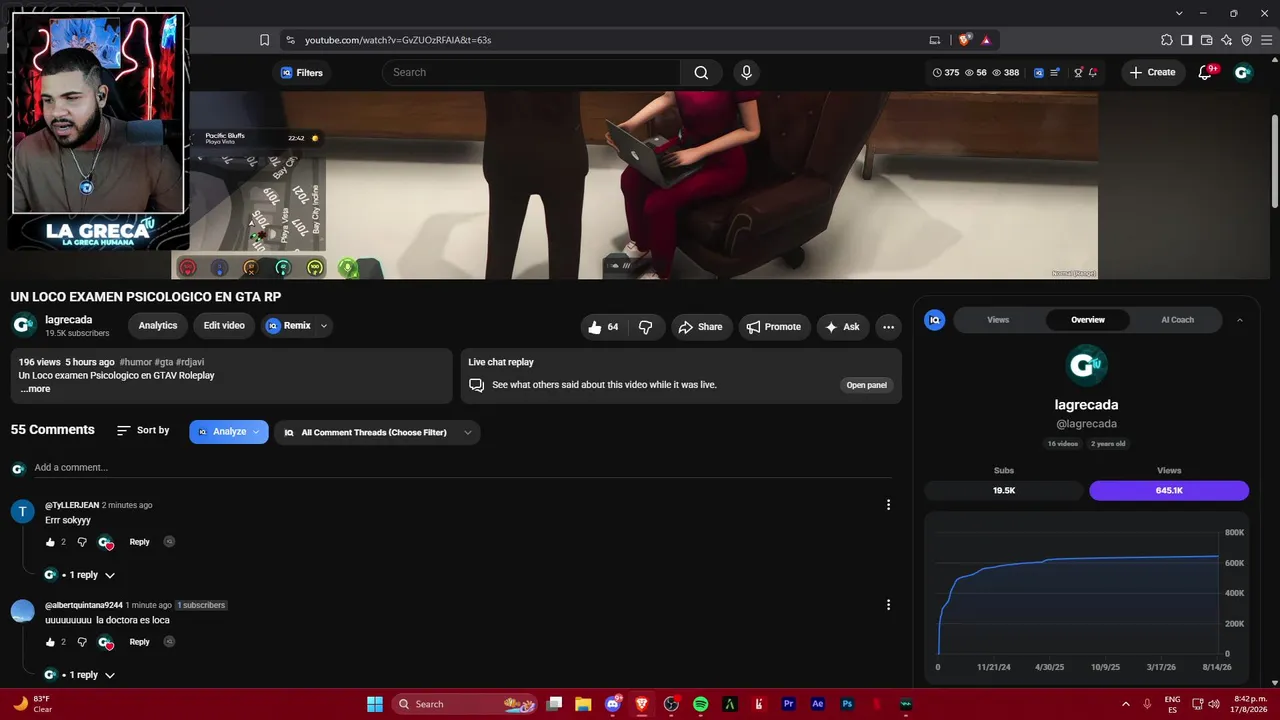Open the Create button
1280x720 pixels.
pyautogui.click(x=1152, y=73)
